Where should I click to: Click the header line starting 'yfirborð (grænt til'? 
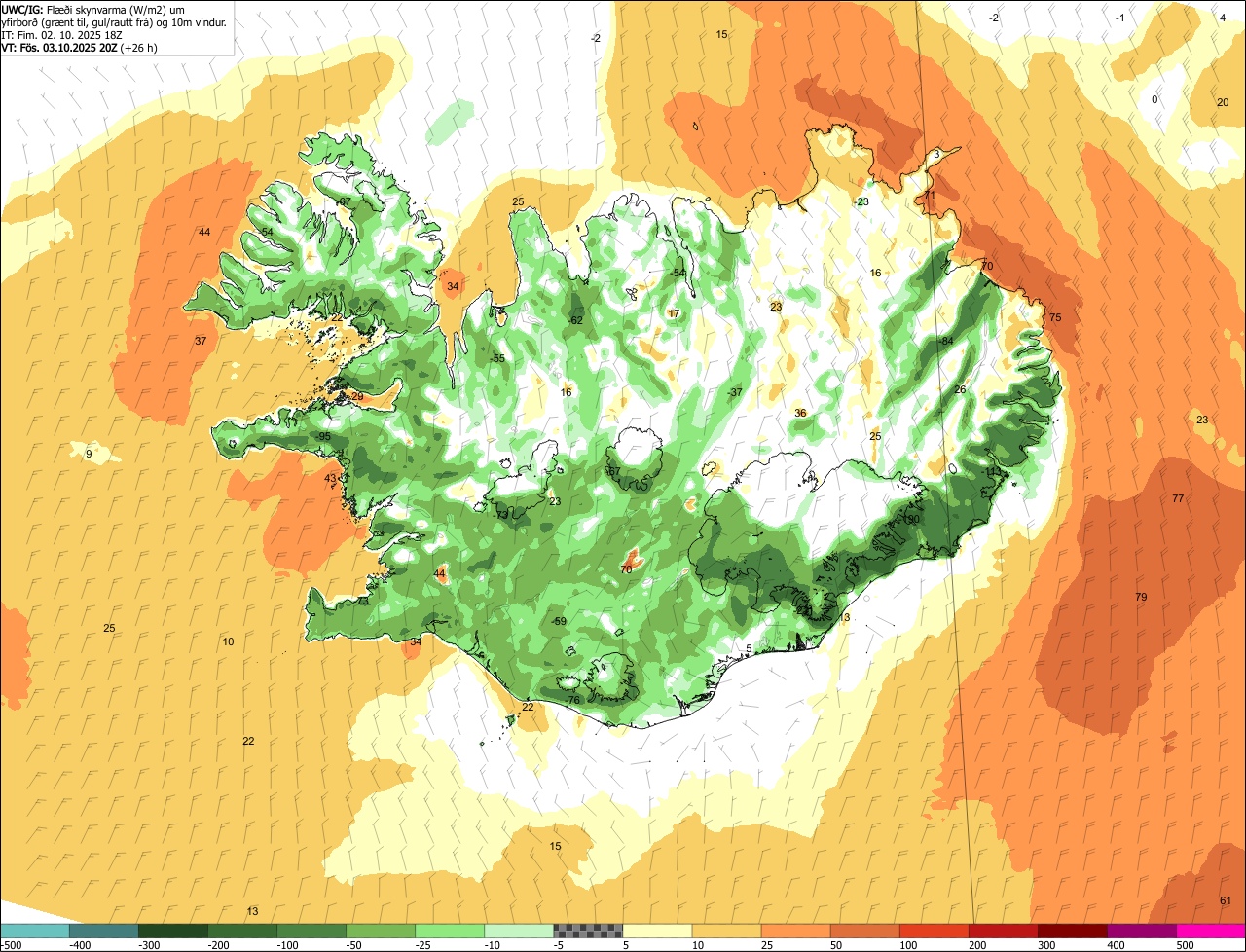pyautogui.click(x=115, y=21)
